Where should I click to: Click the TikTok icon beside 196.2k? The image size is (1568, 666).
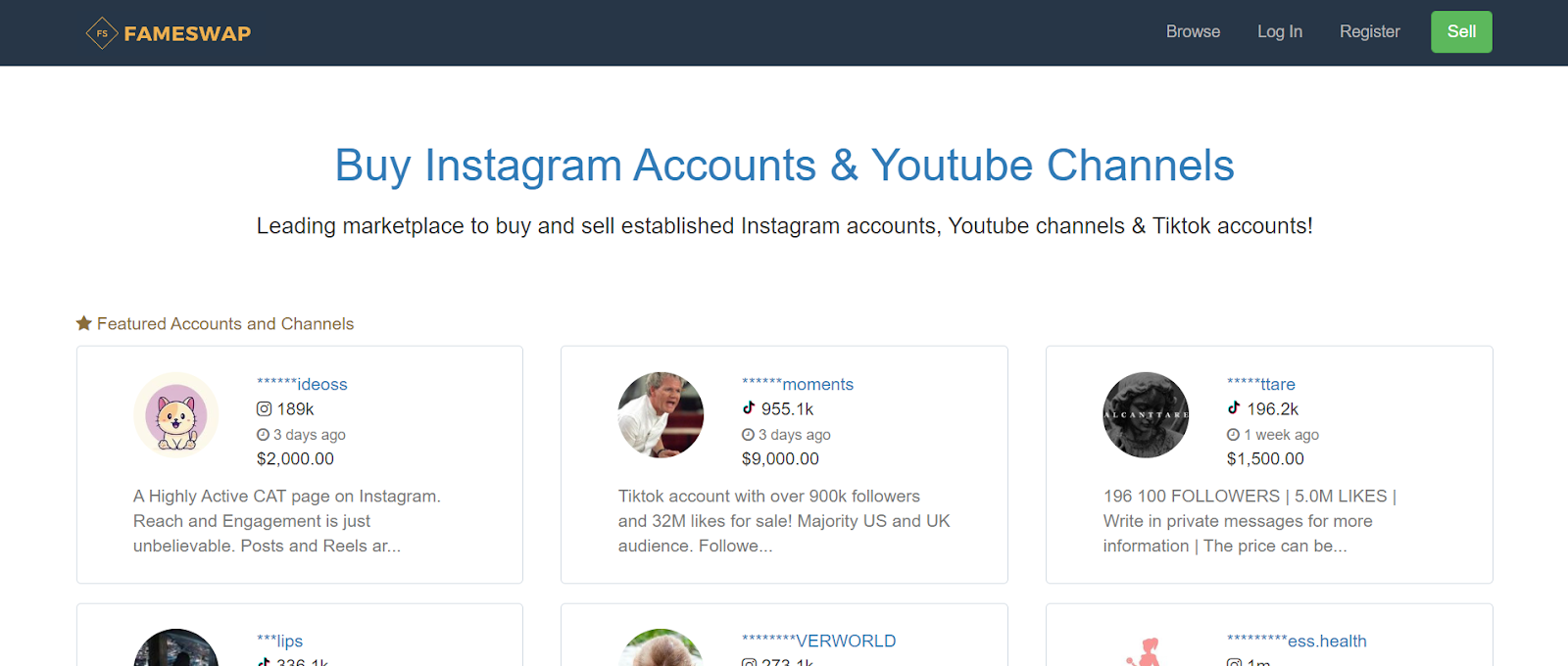1234,407
